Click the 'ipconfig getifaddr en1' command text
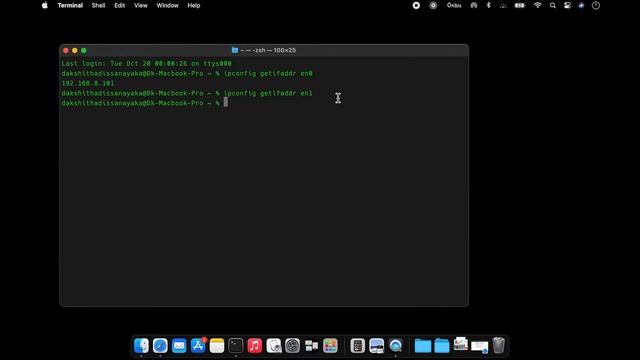The width and height of the screenshot is (640, 360). click(268, 93)
